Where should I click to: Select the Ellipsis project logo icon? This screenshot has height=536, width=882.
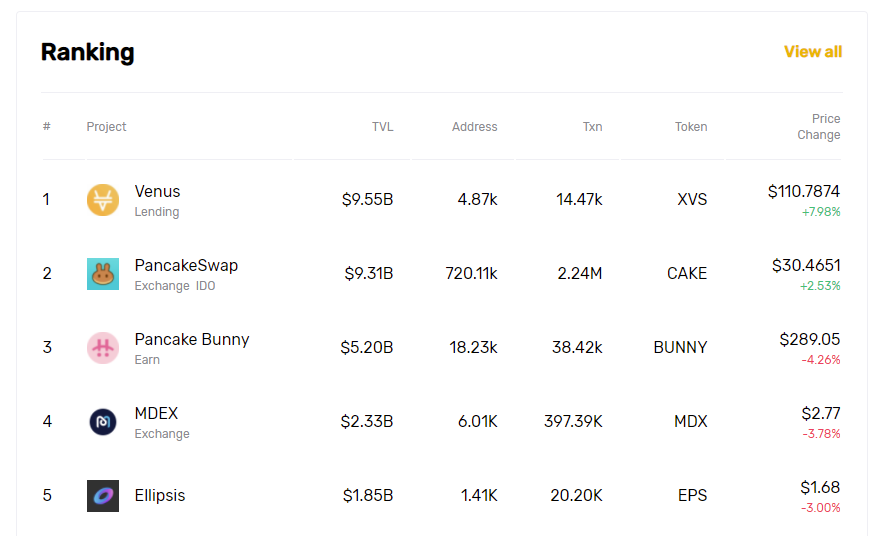103,496
